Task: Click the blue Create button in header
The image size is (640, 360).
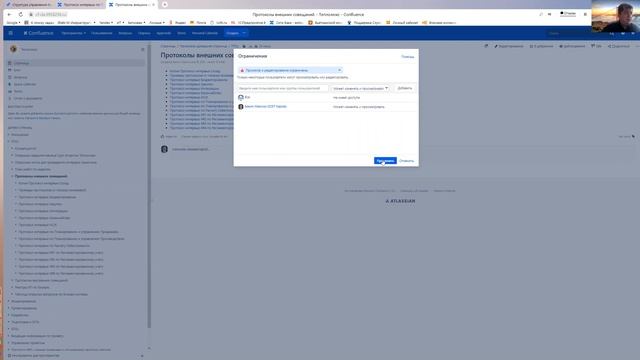Action: tap(232, 33)
